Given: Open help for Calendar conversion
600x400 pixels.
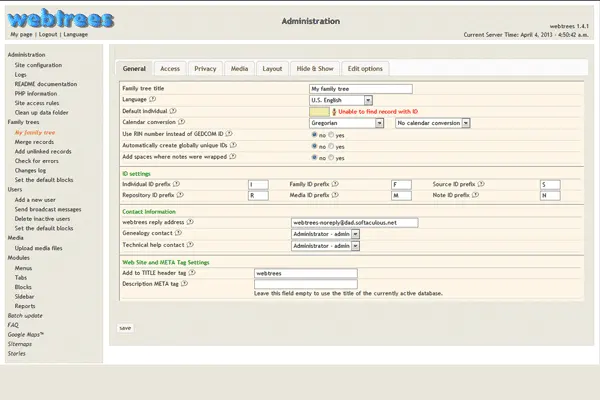Looking at the screenshot, I should click(x=182, y=122).
